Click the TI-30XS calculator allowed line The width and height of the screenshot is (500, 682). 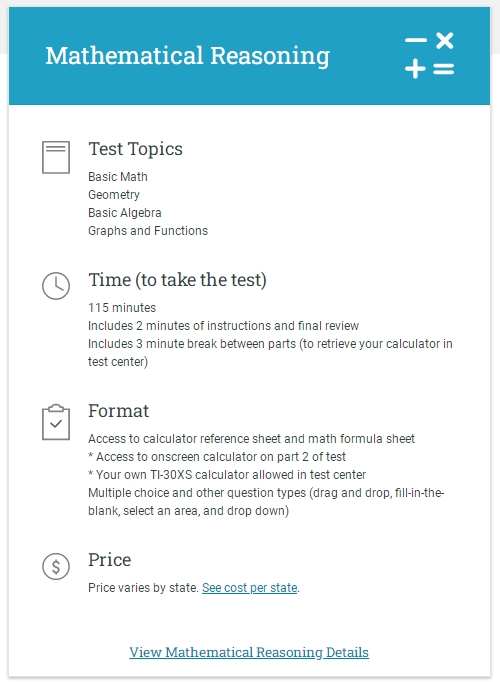[227, 475]
